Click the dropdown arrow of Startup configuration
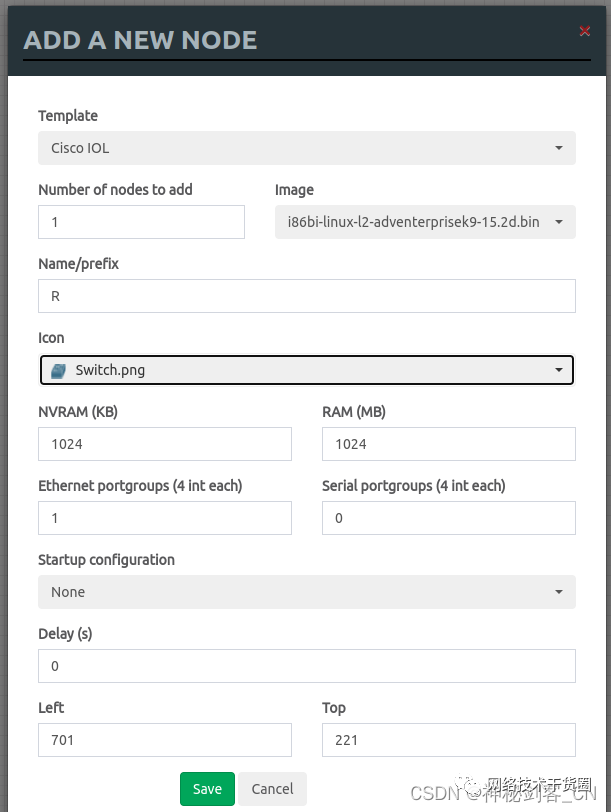611x812 pixels. coord(558,593)
